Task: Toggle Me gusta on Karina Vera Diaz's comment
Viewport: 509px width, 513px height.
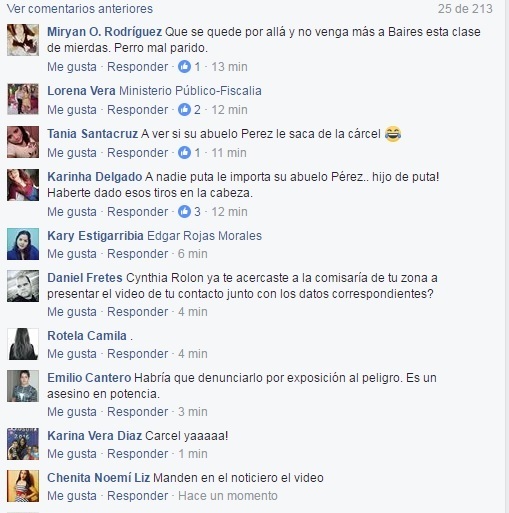Action: click(x=72, y=454)
